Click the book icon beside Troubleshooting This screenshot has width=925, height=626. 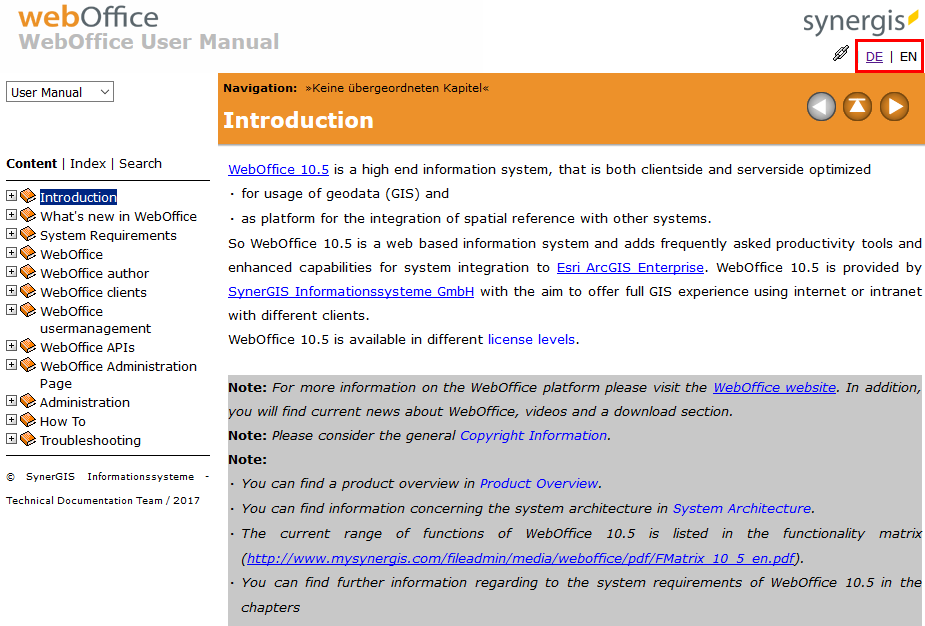tap(28, 439)
